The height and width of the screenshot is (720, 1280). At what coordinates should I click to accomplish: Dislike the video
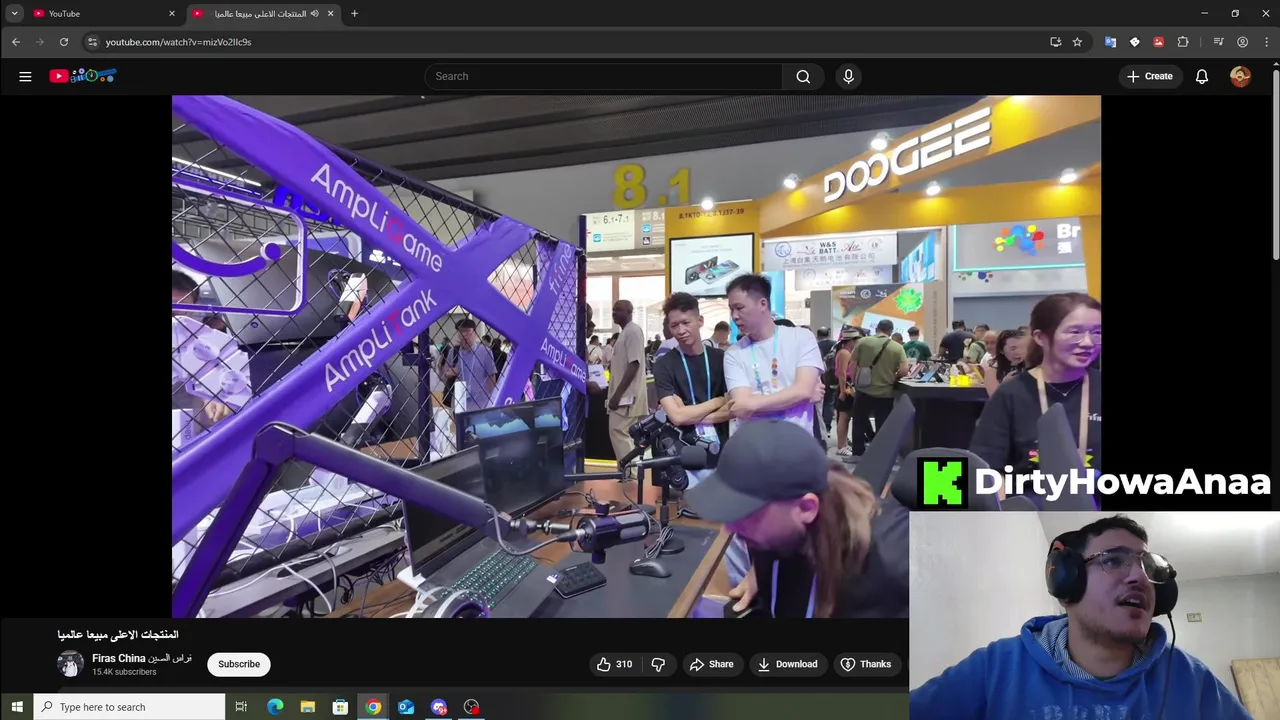tap(658, 664)
